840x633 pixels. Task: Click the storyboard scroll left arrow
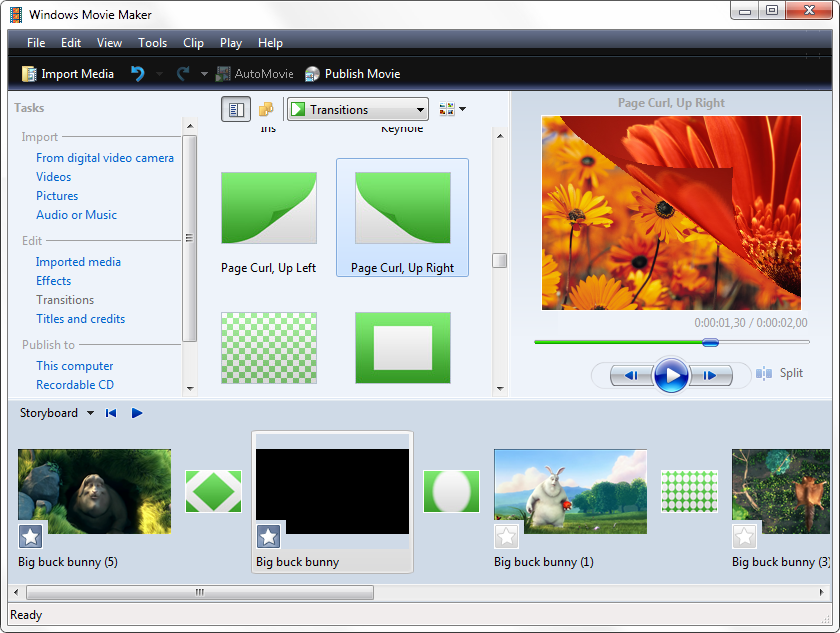click(x=16, y=592)
